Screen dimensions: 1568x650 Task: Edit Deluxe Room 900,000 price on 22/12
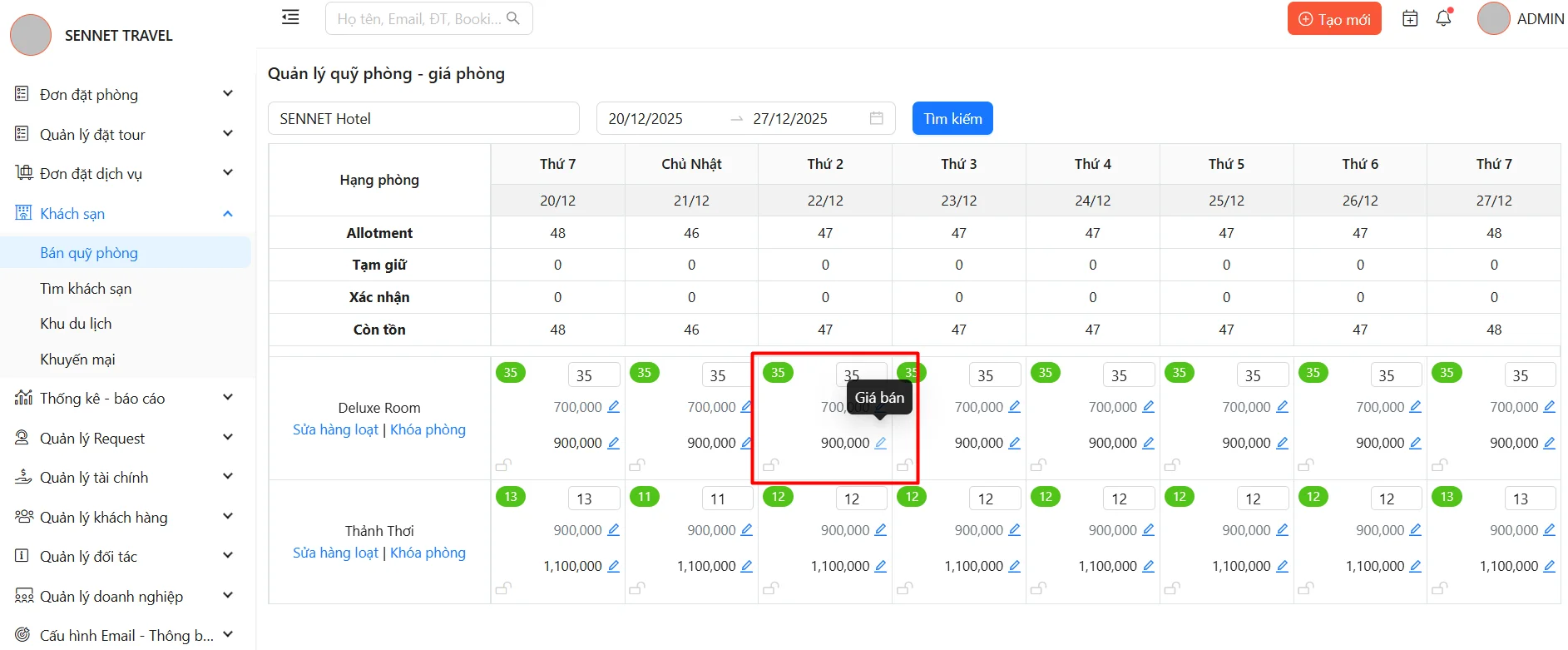(x=881, y=443)
